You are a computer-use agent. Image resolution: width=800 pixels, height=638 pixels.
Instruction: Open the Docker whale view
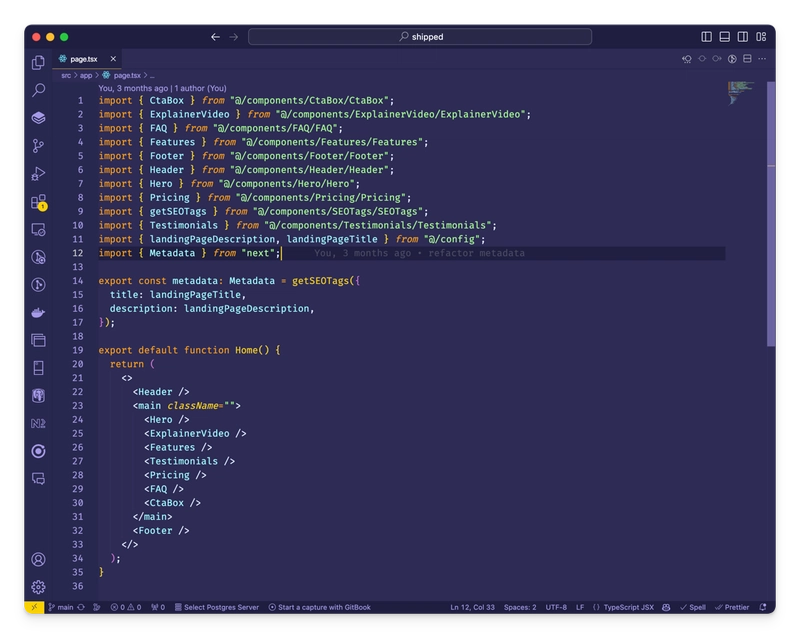[x=38, y=312]
